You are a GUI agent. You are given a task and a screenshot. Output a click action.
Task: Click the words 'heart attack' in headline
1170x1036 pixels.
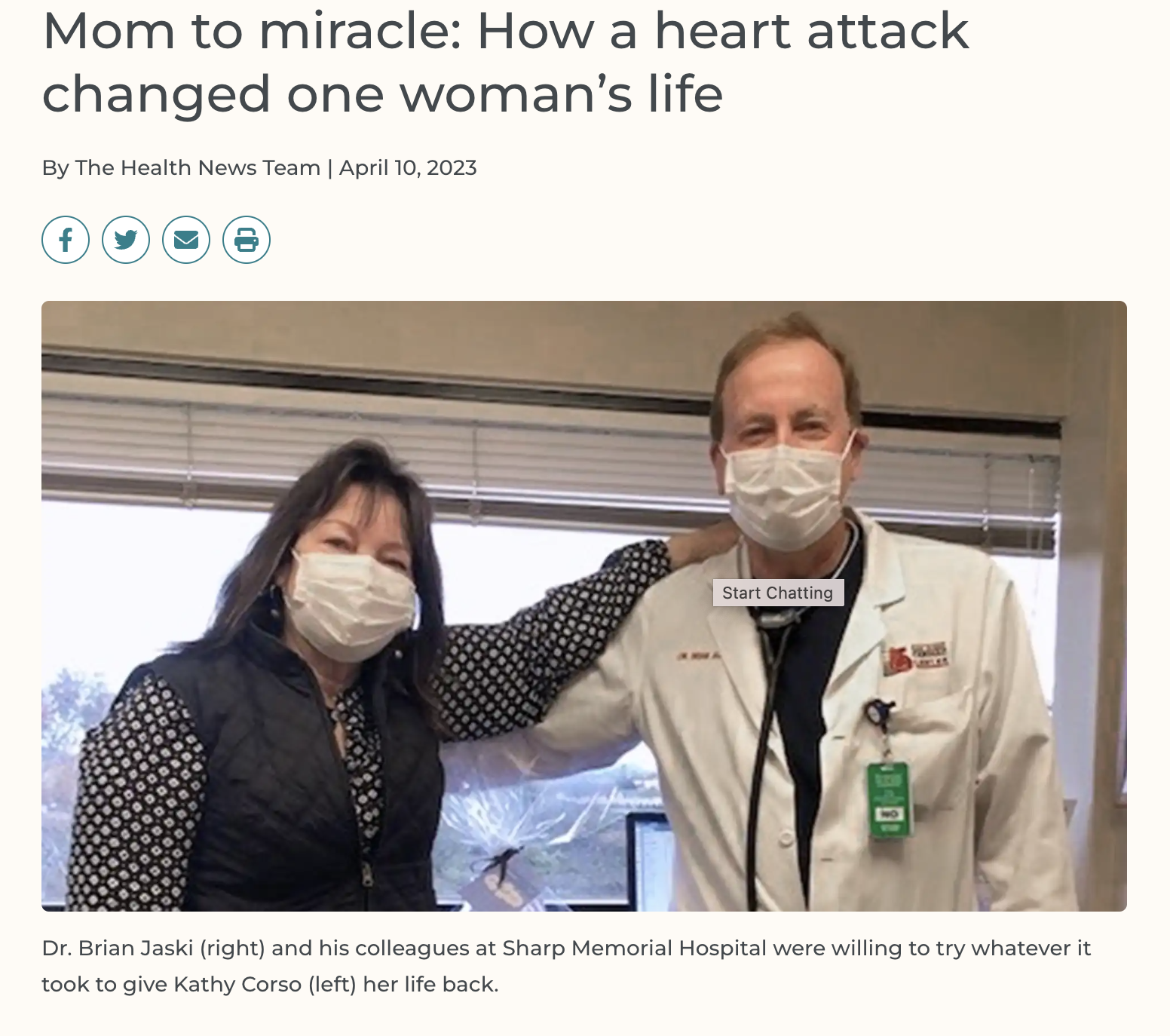(x=811, y=31)
